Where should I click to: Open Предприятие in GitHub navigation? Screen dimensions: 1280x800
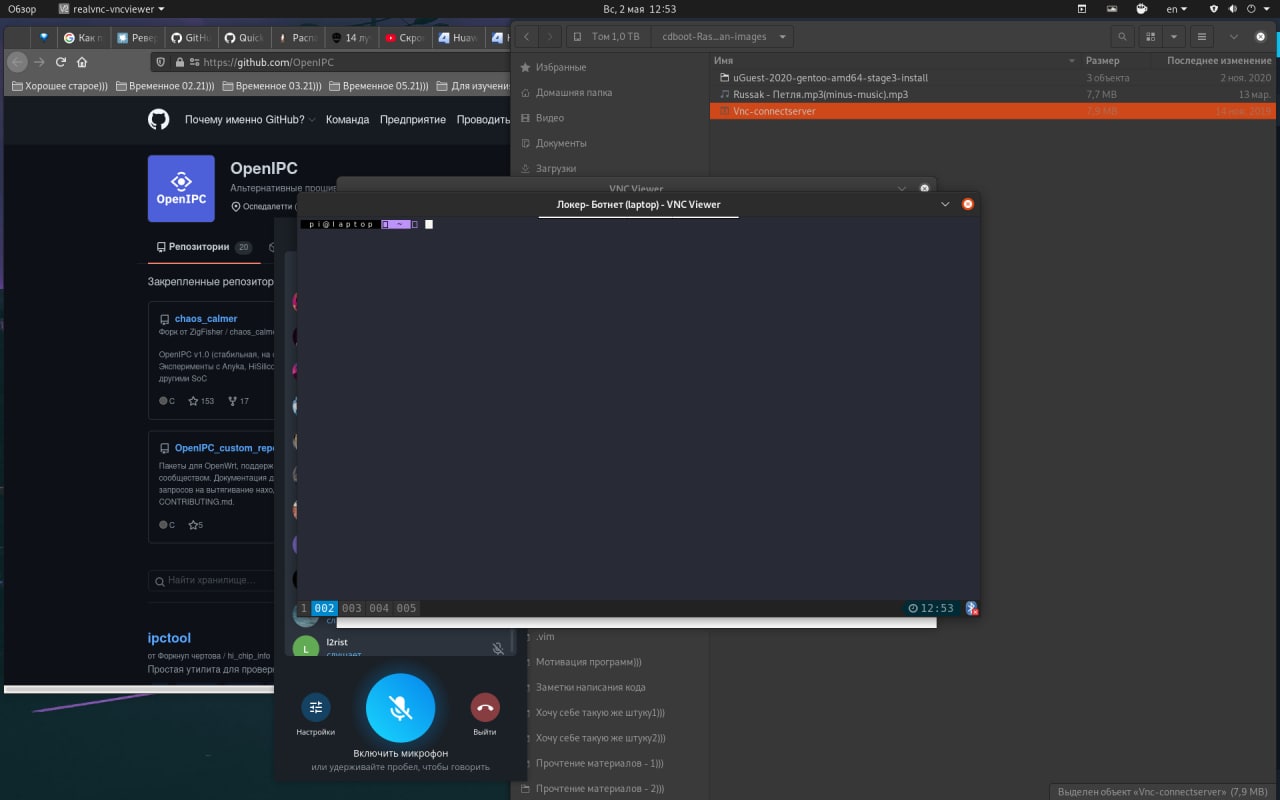(413, 120)
